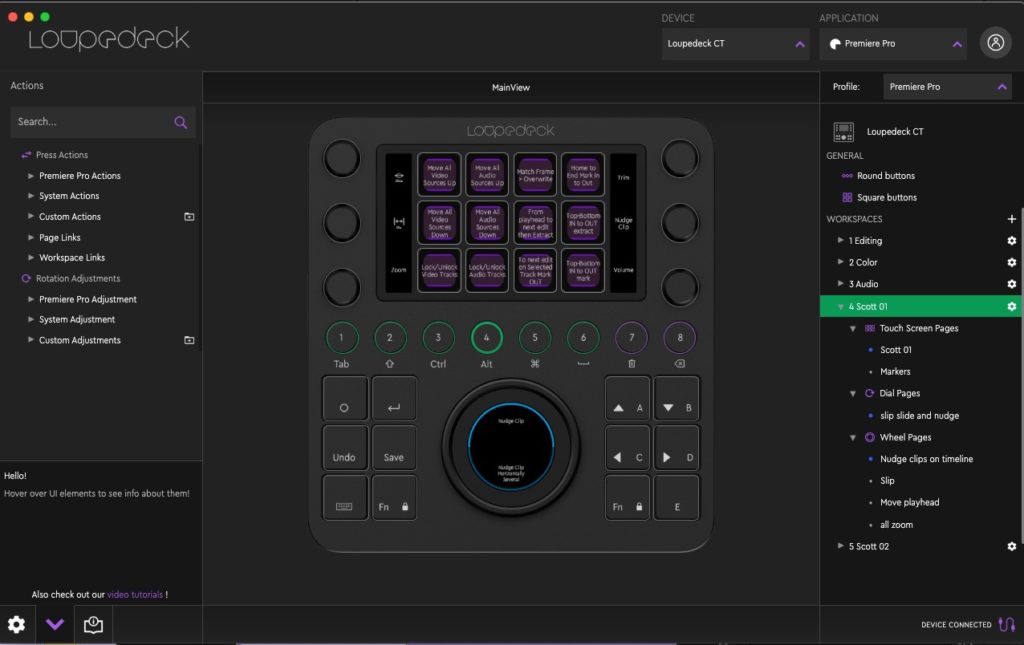Image resolution: width=1024 pixels, height=645 pixels.
Task: Click the keyboard button on the device
Action: [344, 498]
